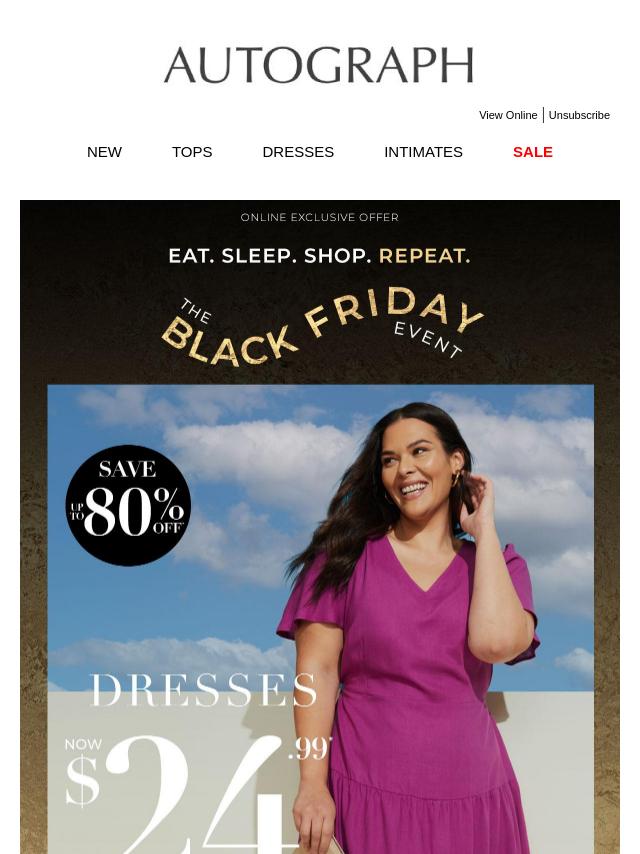Screen dimensions: 640x854
Task: Click the small .99 cents superscript
Action: 309,748
